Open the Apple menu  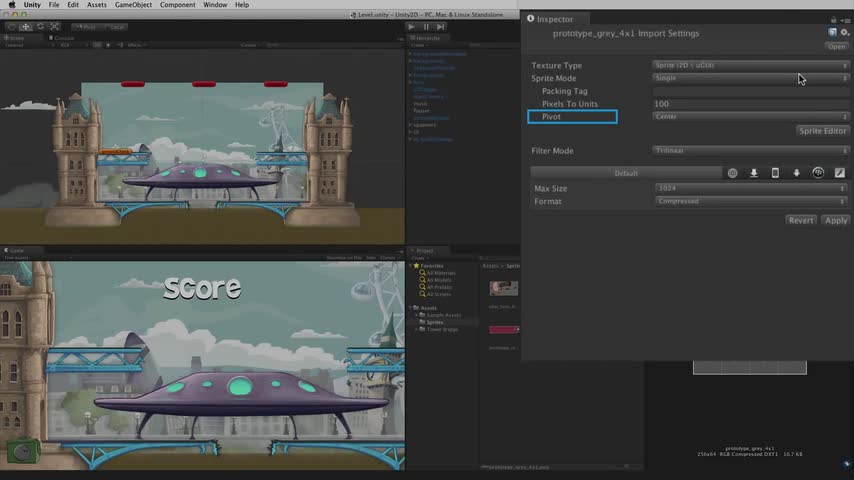click(x=11, y=4)
